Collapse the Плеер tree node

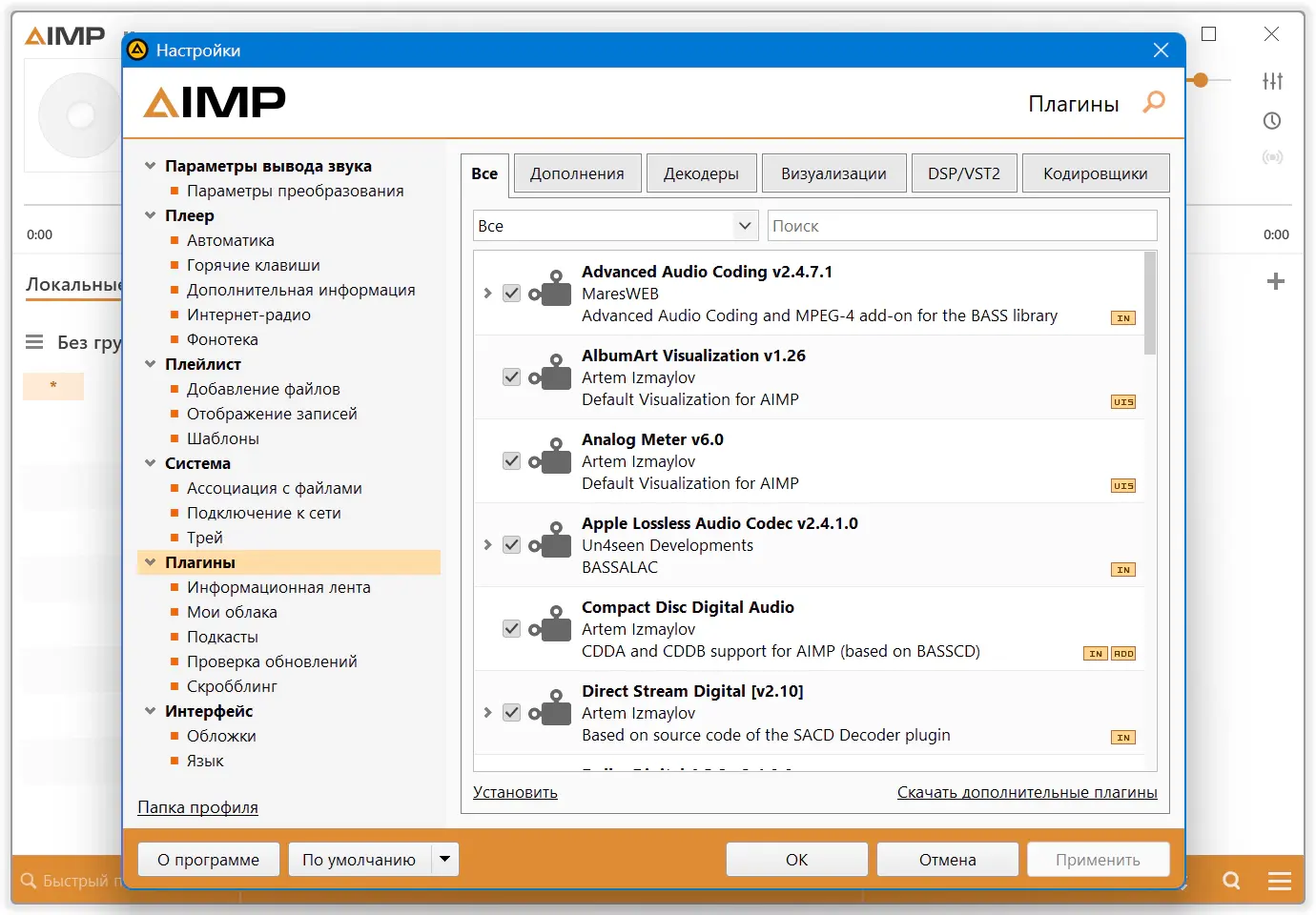click(150, 215)
